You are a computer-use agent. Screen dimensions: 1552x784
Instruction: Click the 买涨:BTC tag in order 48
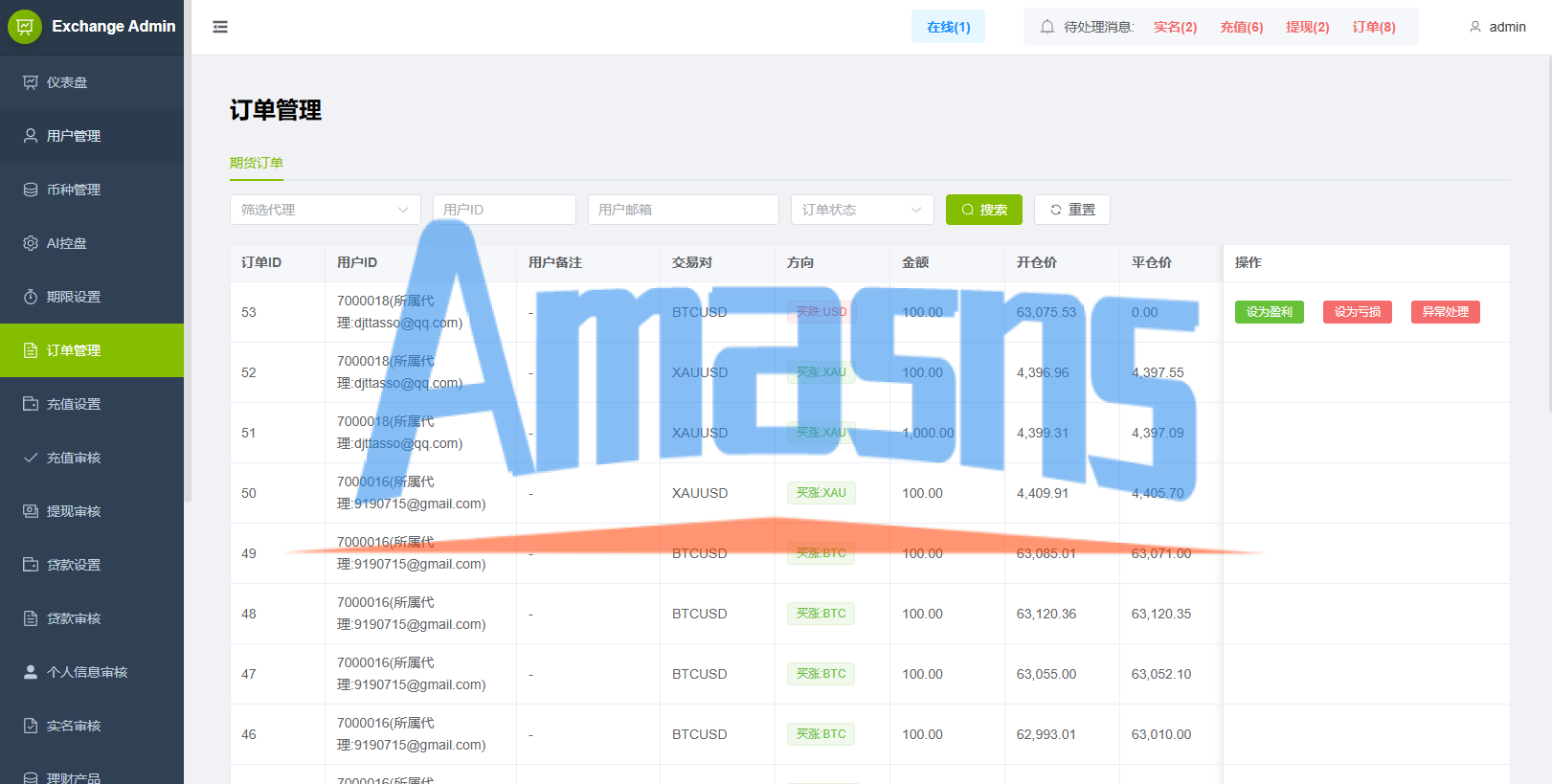pyautogui.click(x=821, y=614)
